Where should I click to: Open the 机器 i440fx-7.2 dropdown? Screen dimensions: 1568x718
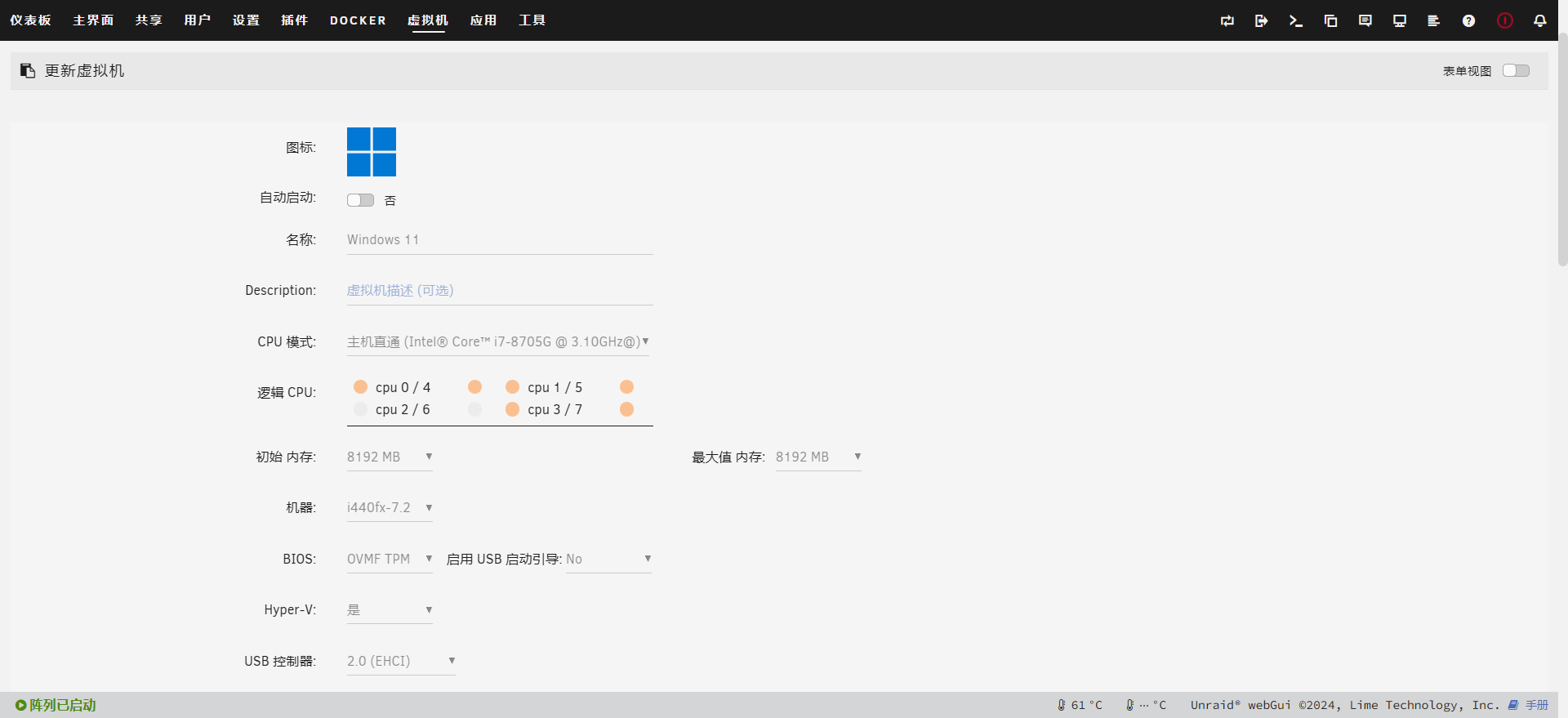(390, 508)
